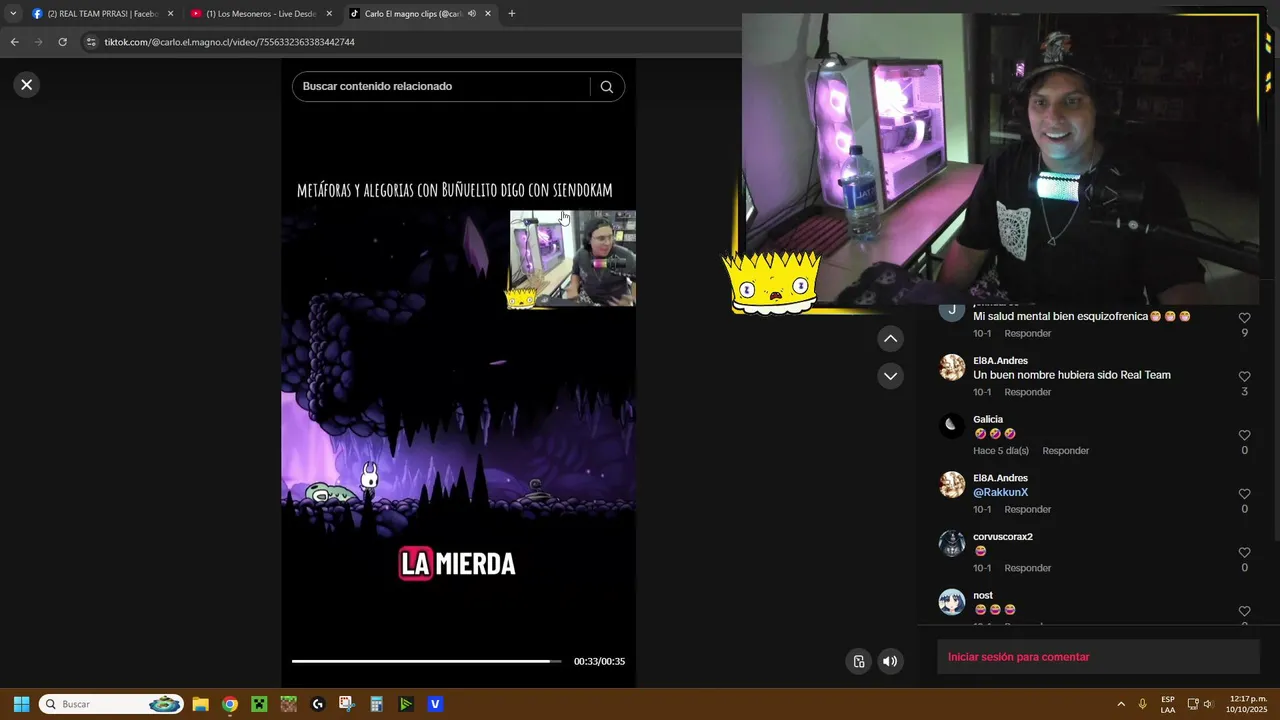
Task: Open the Windows Start menu
Action: pyautogui.click(x=21, y=704)
